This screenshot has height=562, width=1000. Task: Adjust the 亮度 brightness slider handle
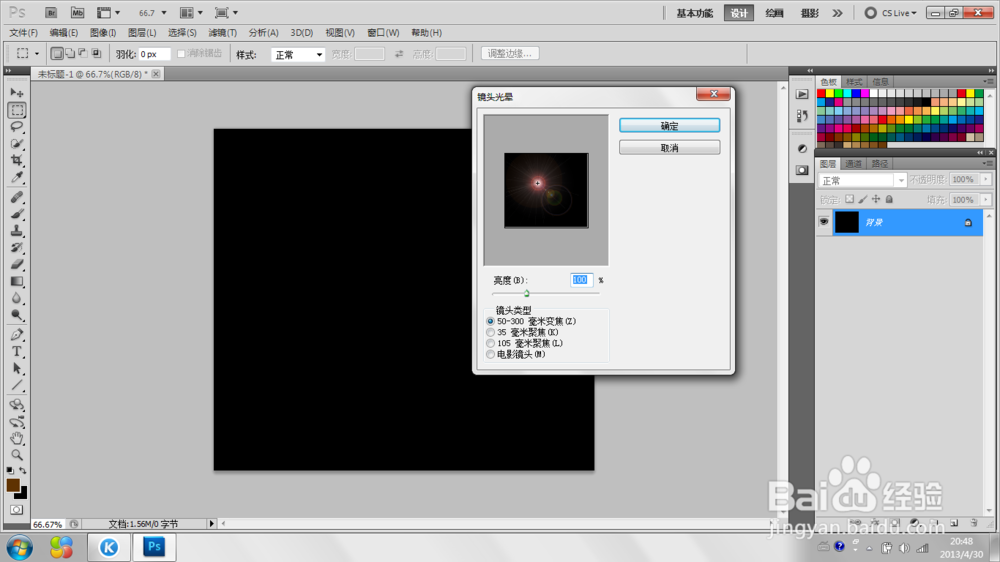tap(527, 293)
